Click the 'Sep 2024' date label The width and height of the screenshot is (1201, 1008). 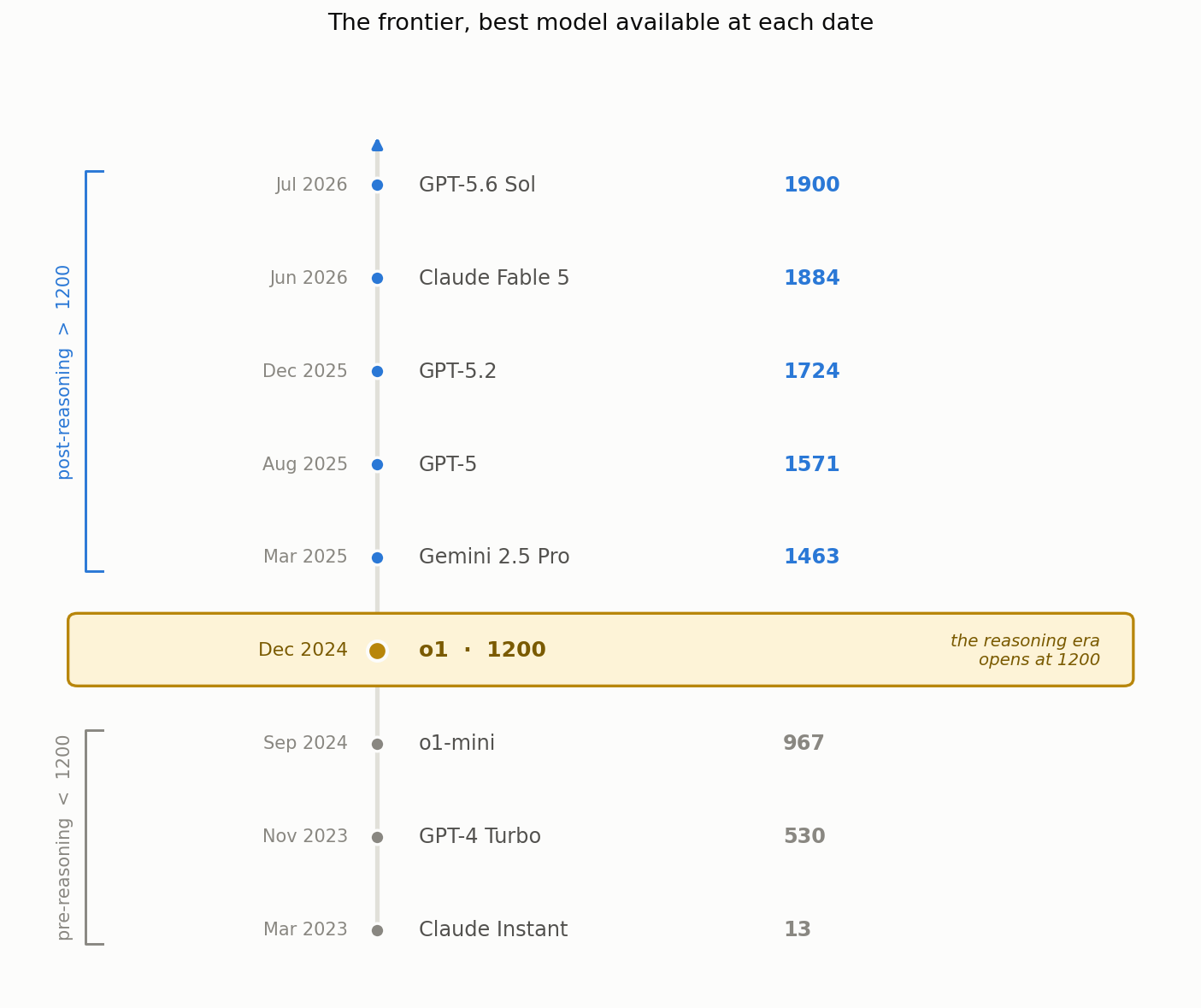click(x=305, y=744)
